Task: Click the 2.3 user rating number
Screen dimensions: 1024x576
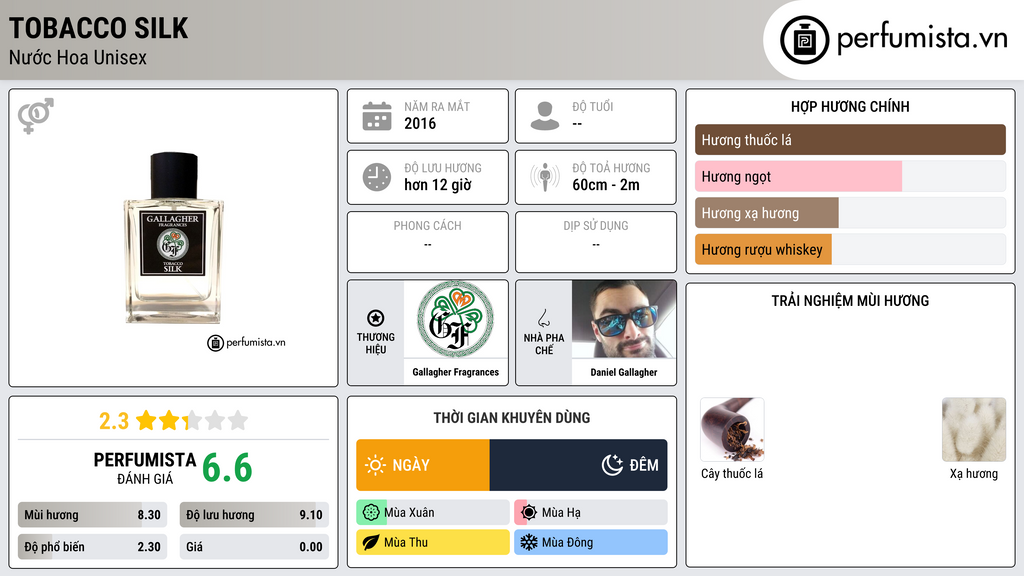Action: click(x=114, y=421)
